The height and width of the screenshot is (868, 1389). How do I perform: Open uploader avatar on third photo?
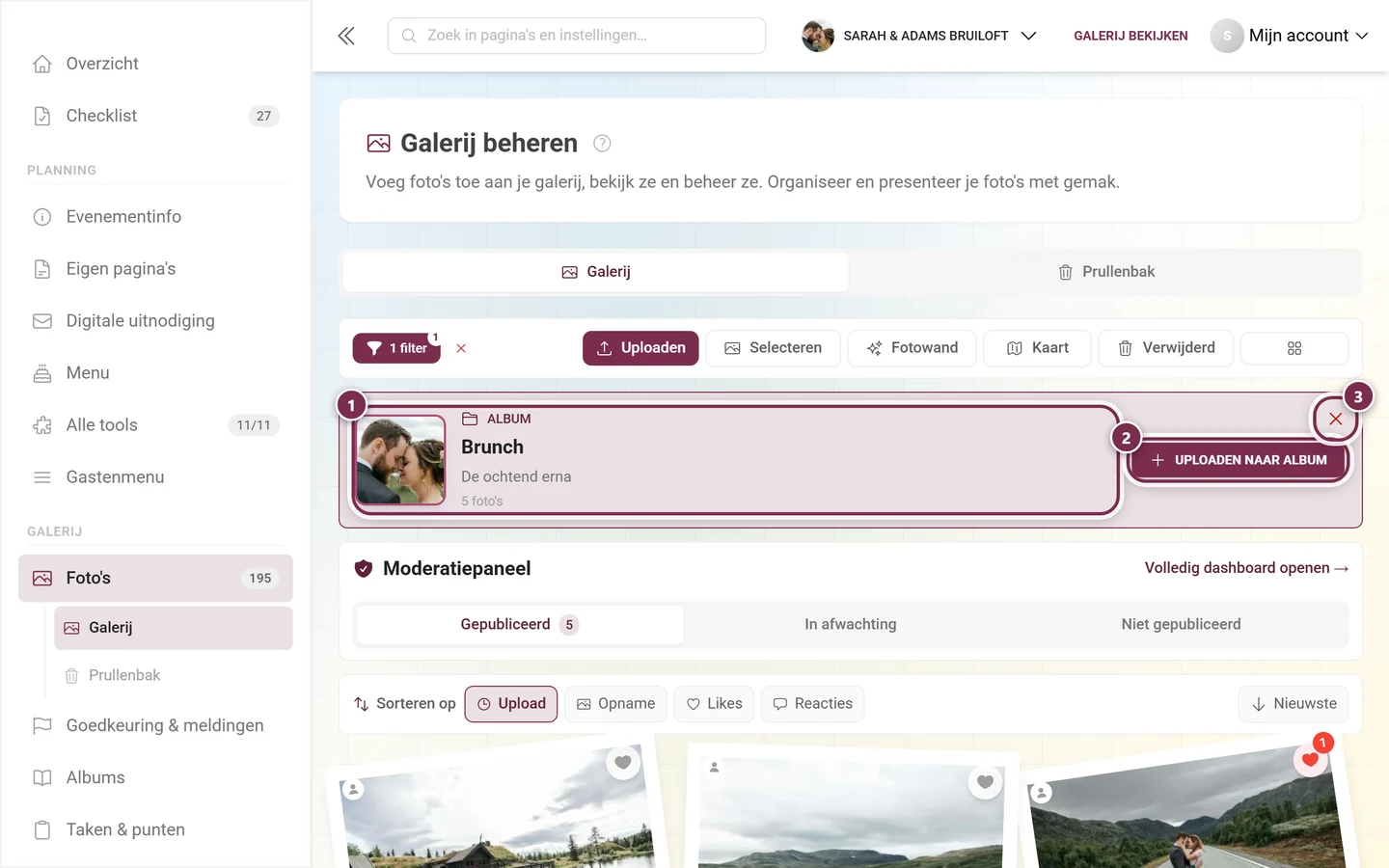click(1041, 793)
